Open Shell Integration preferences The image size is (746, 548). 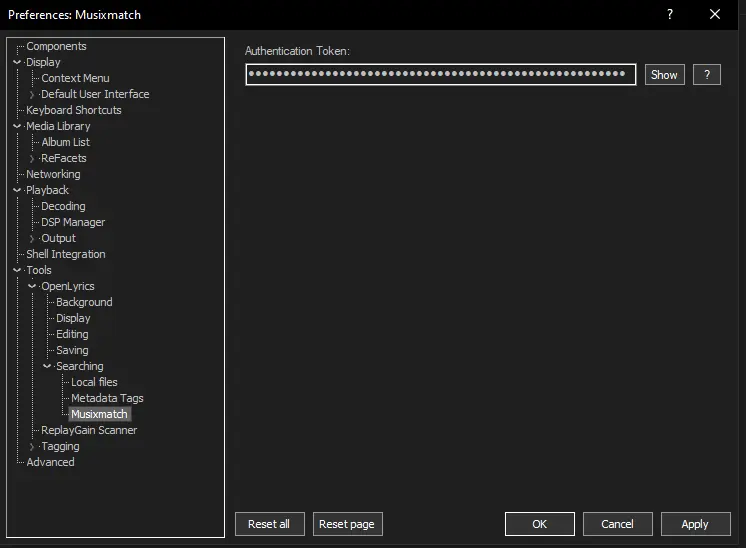pyautogui.click(x=66, y=254)
